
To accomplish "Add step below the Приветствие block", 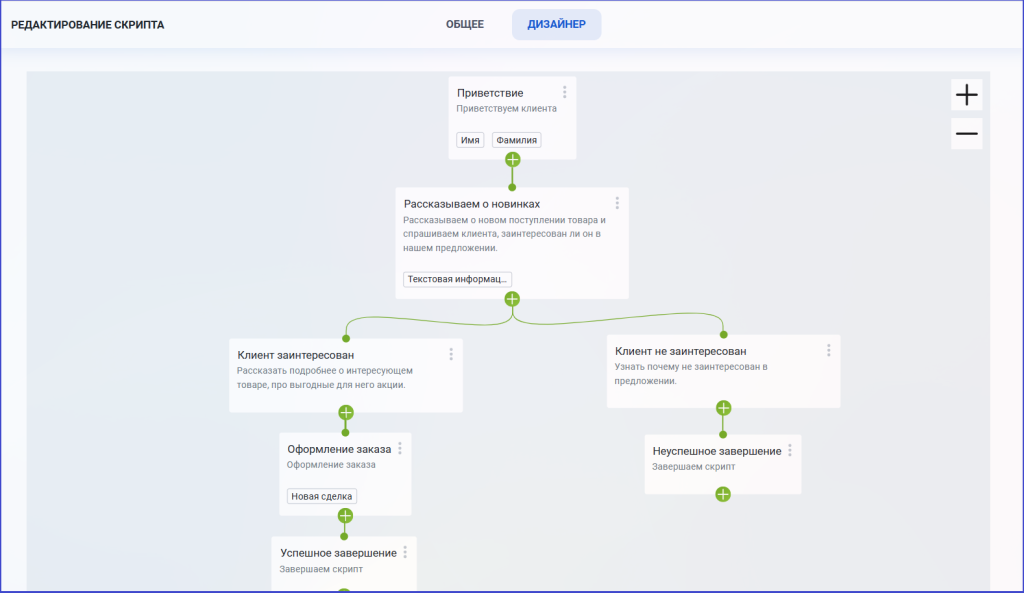I will tap(513, 159).
